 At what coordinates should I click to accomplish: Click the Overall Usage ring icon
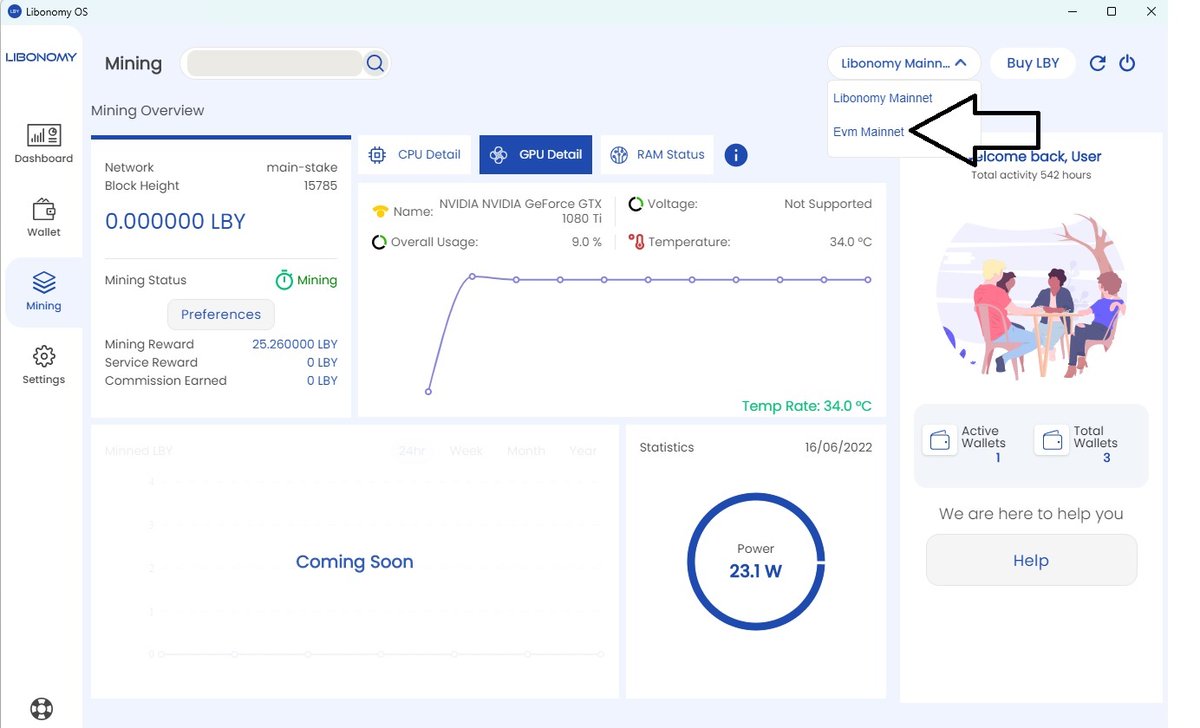(379, 242)
